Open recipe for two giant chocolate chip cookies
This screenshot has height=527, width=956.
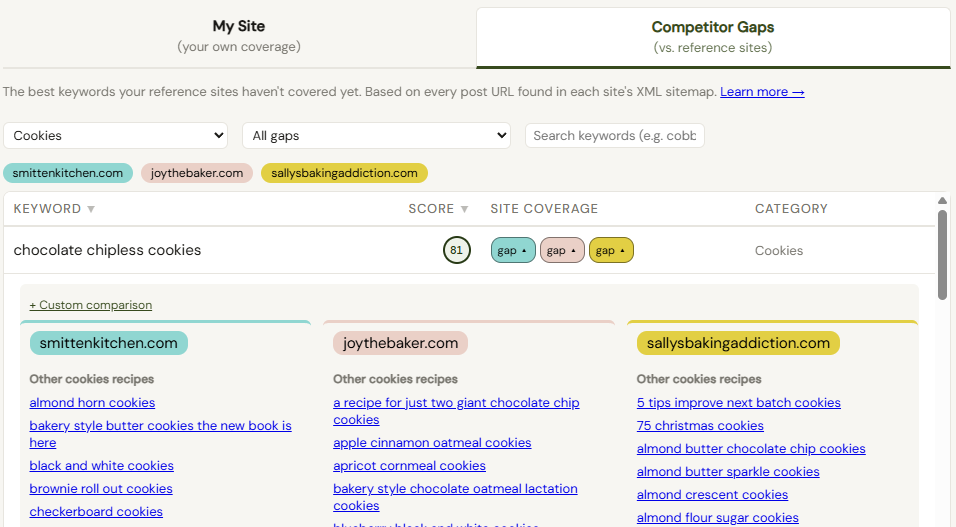tap(456, 411)
